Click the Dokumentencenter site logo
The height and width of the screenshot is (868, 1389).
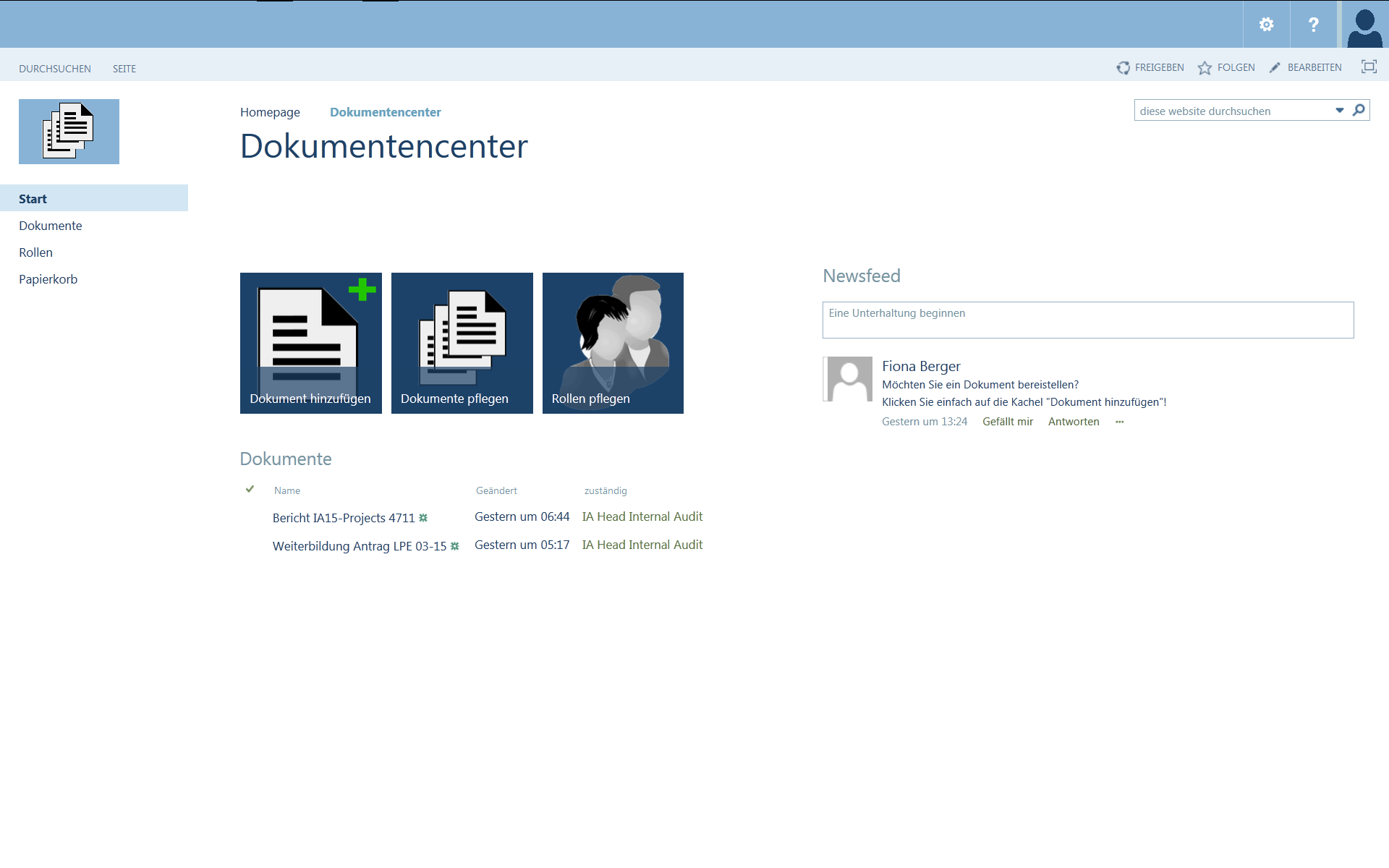tap(69, 132)
